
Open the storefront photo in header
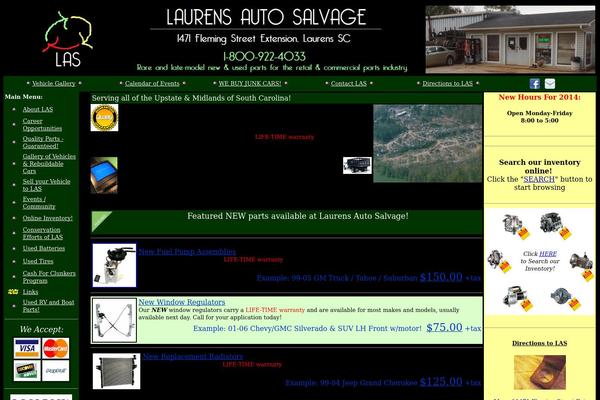click(x=510, y=39)
